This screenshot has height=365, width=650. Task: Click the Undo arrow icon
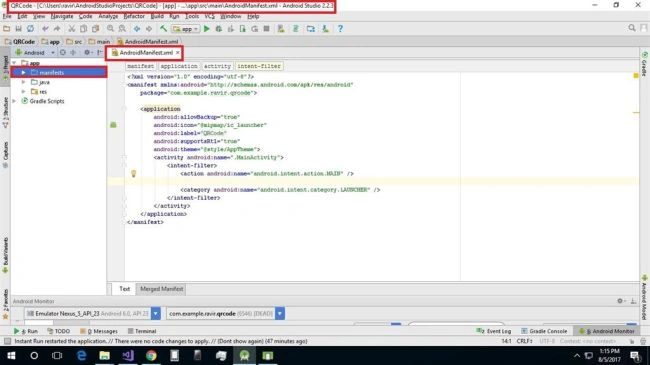[45, 29]
